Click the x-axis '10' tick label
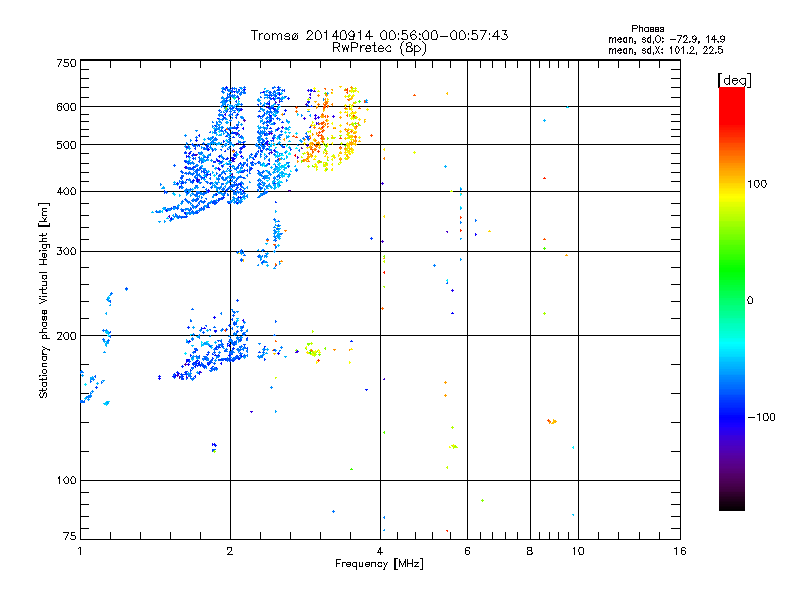The width and height of the screenshot is (800, 600). pos(578,551)
